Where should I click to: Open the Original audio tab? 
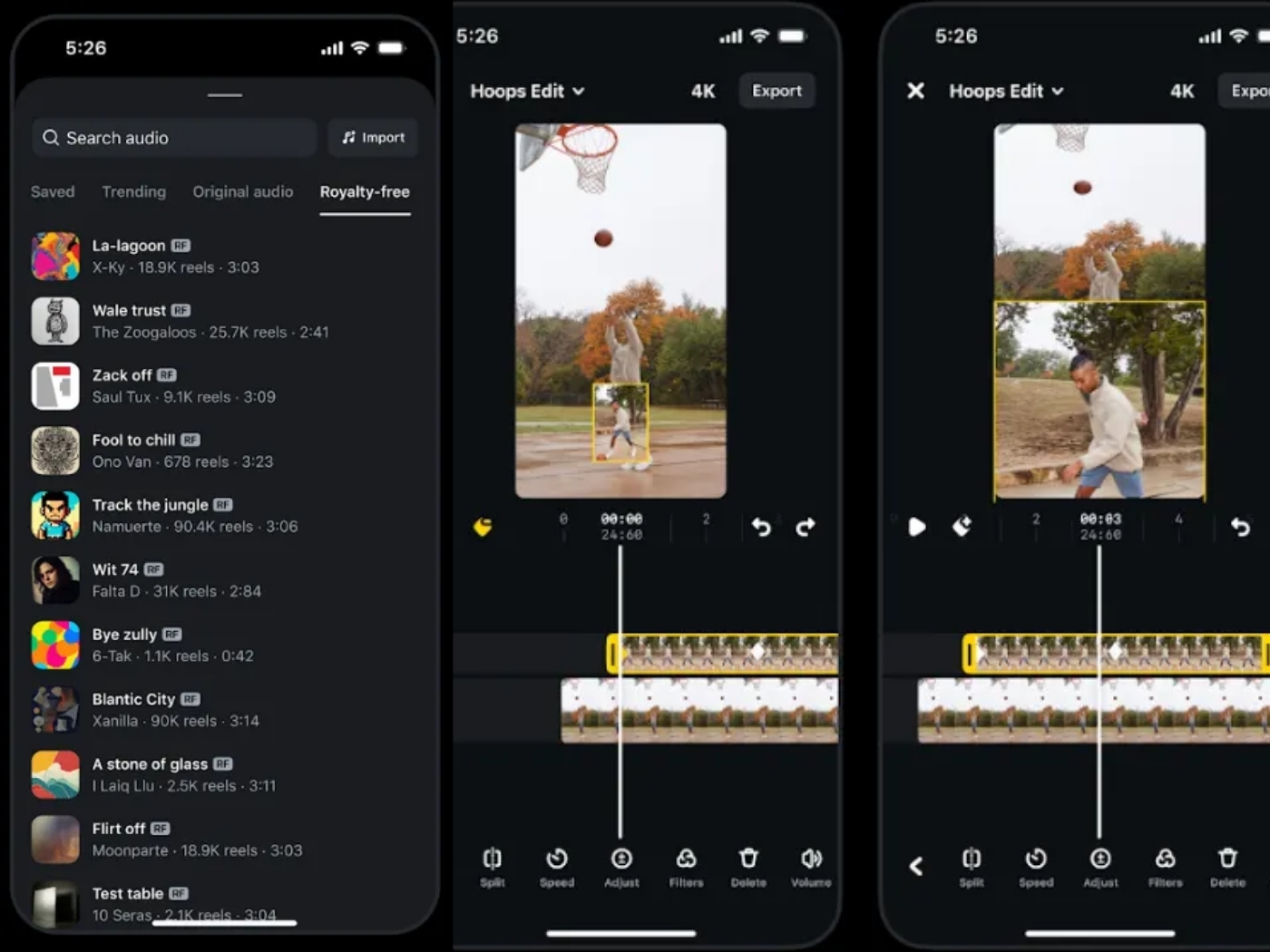tap(242, 192)
